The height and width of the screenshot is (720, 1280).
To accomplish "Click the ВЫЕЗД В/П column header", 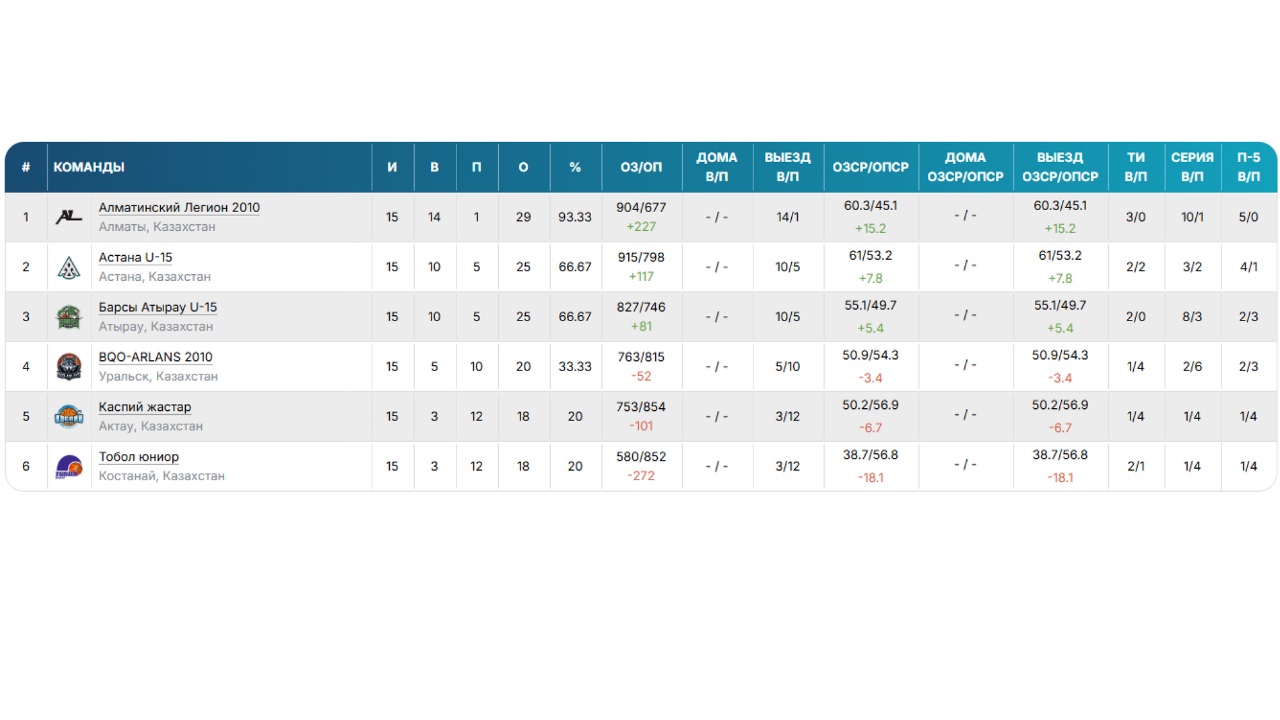I will pos(787,167).
